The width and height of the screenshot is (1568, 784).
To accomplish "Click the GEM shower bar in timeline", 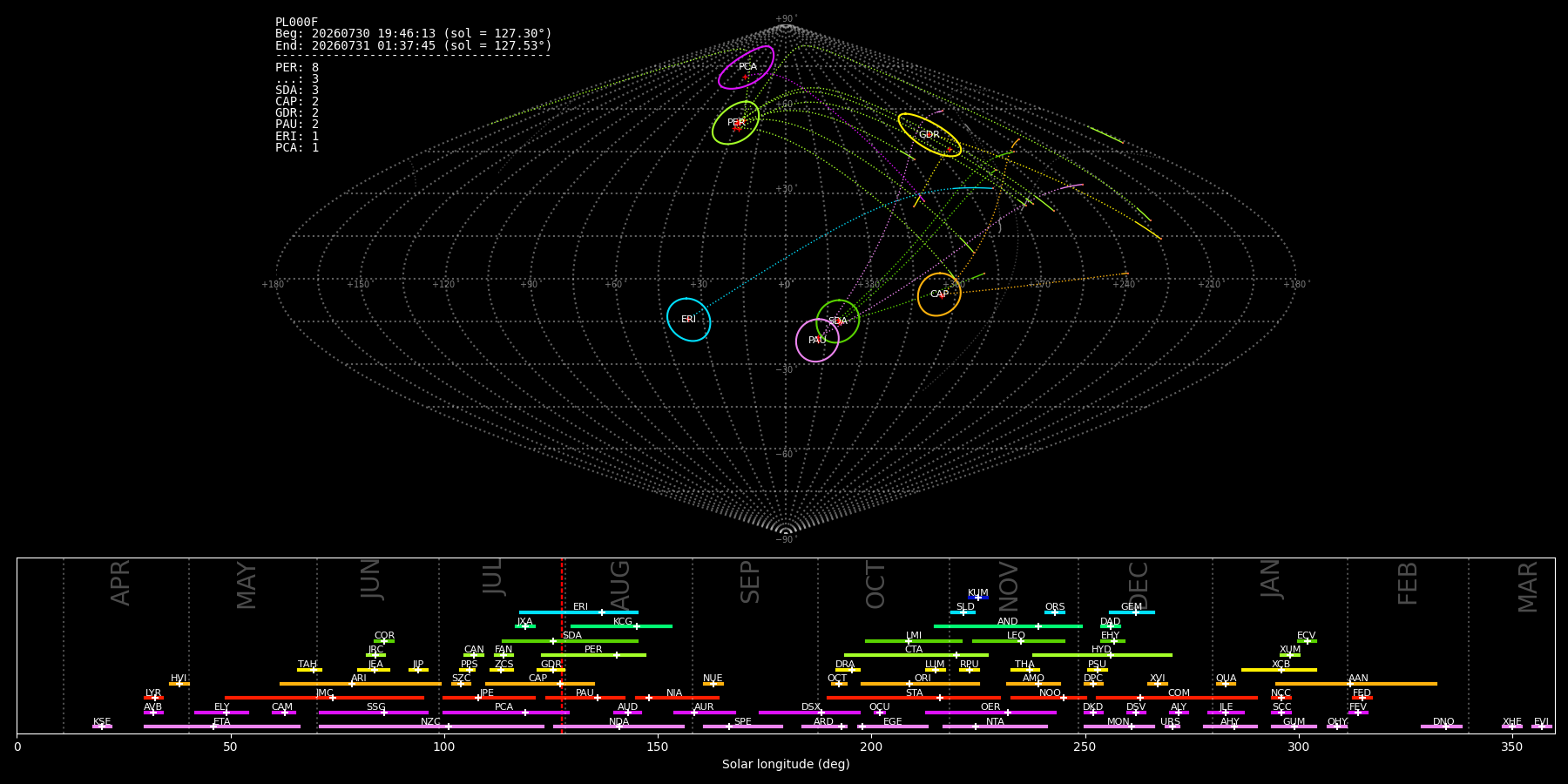I will [x=1132, y=612].
